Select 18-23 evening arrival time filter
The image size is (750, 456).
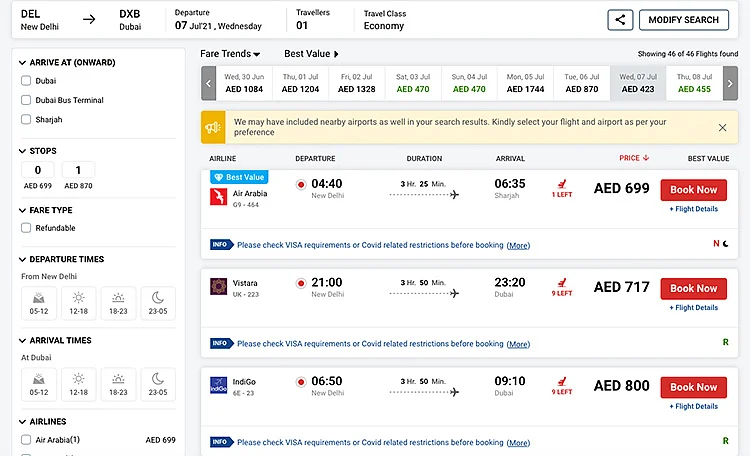[118, 384]
